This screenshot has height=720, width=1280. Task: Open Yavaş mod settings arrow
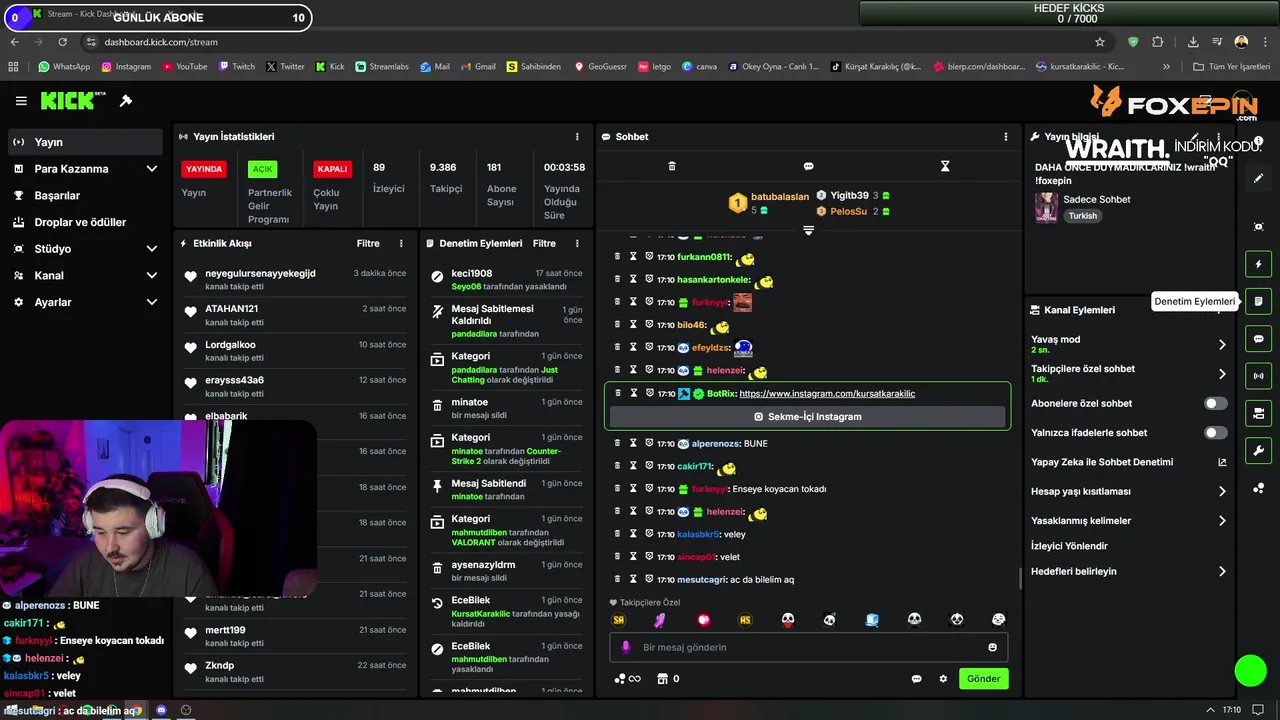pyautogui.click(x=1222, y=345)
